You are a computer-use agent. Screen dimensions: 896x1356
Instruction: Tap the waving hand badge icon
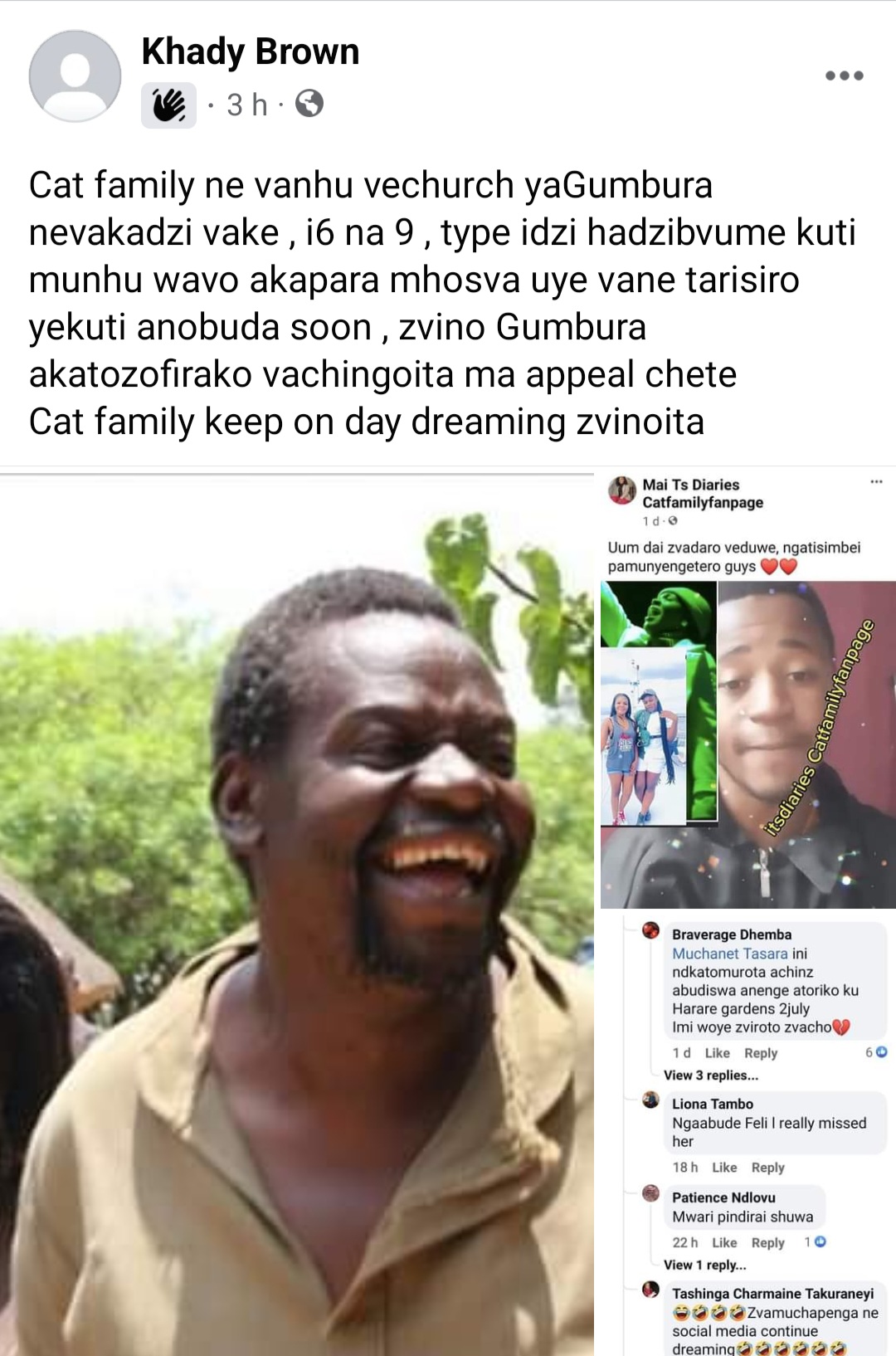pyautogui.click(x=168, y=105)
